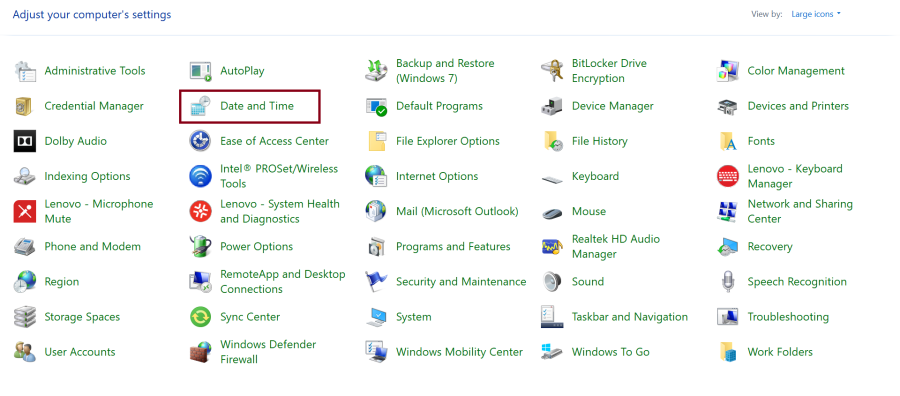
Task: Click the Taskbar and Navigation link
Action: 630,317
